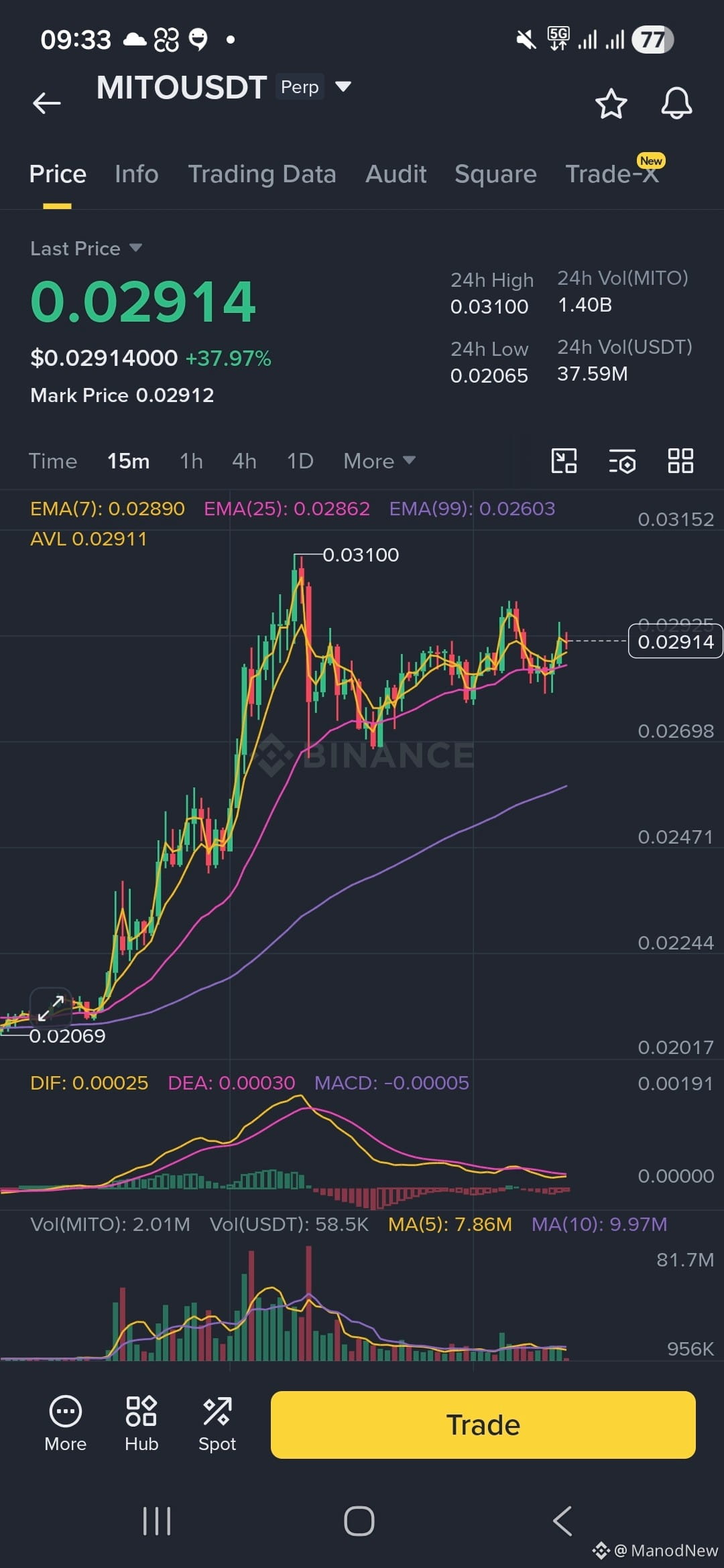The image size is (724, 1568).
Task: Tap the muted sound status icon
Action: pos(526,40)
